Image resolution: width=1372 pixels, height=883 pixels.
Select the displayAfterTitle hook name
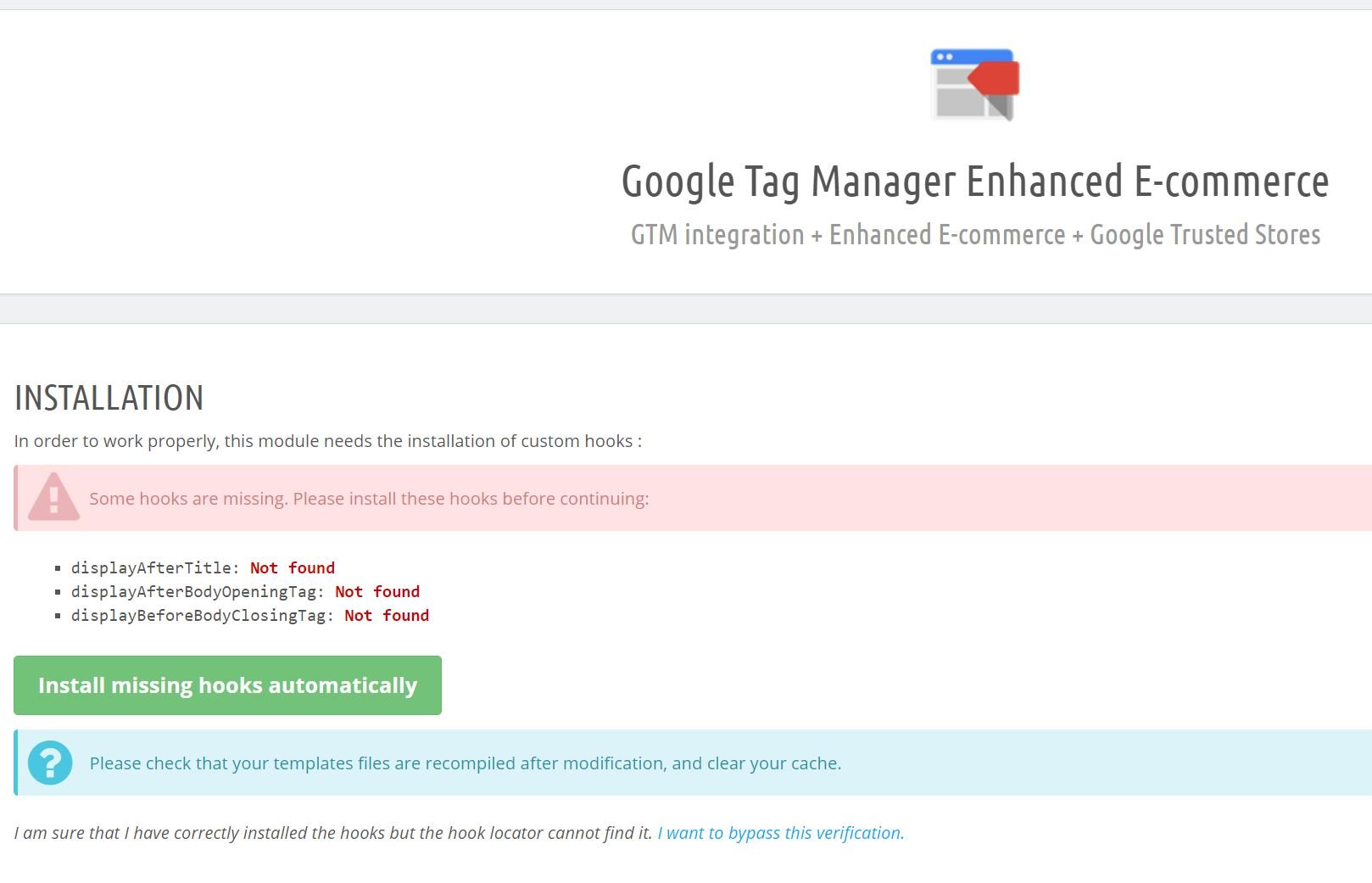(151, 568)
